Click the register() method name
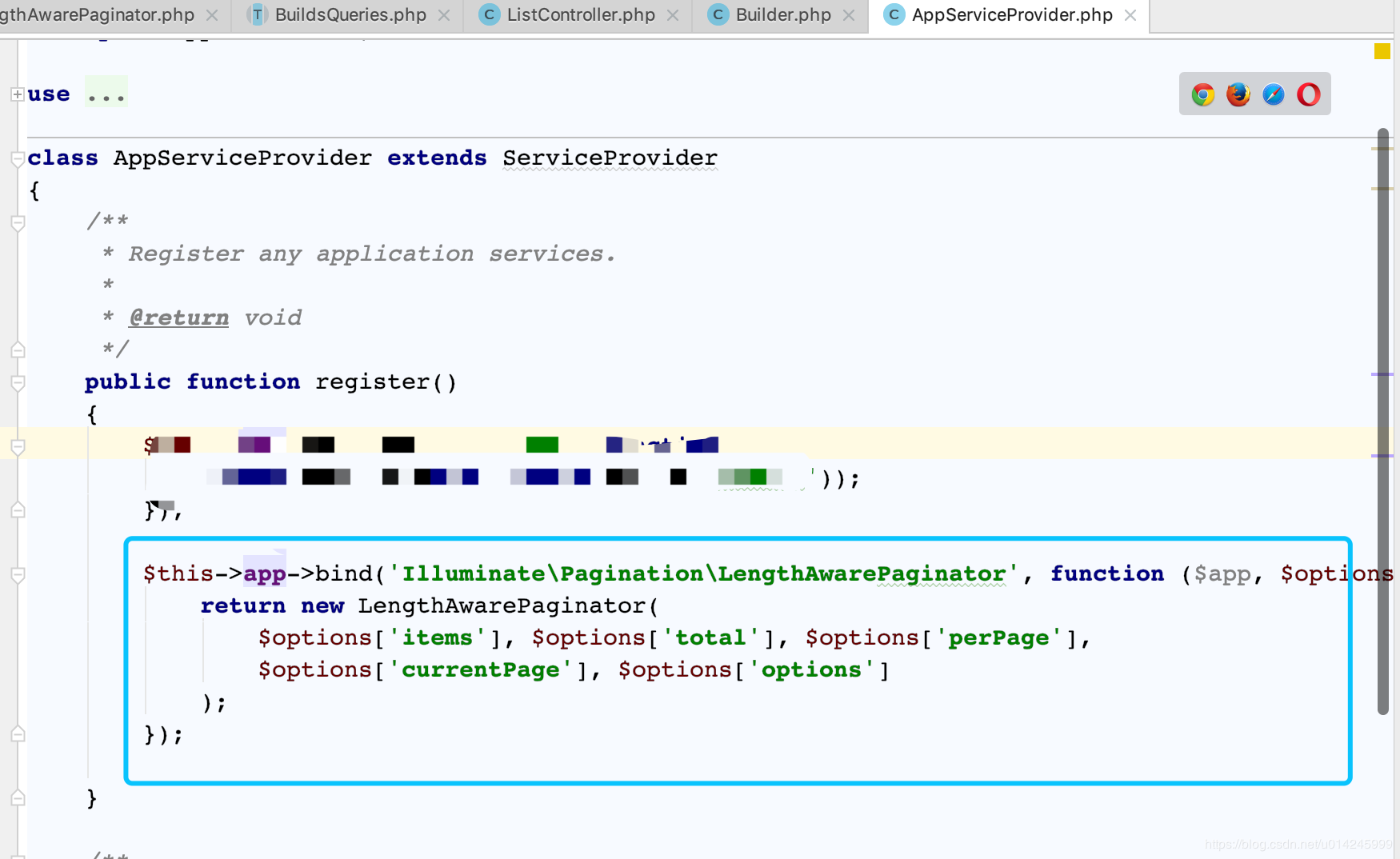Viewport: 1400px width, 859px height. pyautogui.click(x=373, y=382)
